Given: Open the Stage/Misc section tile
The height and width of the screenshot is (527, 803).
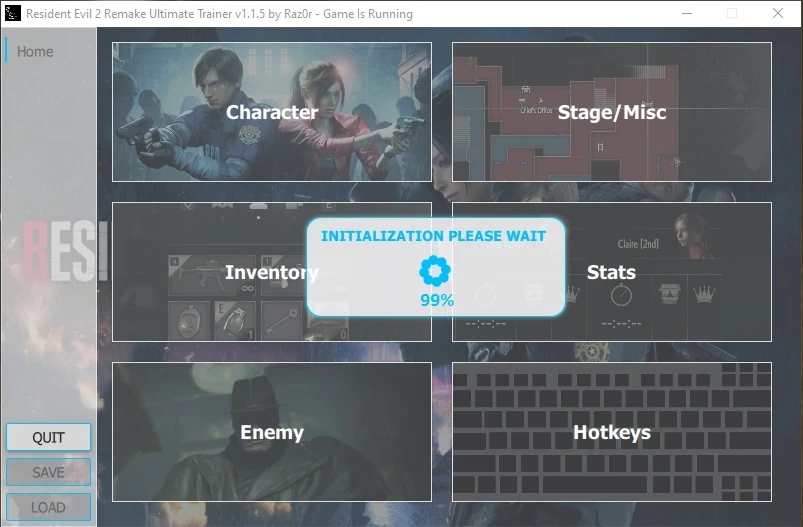Looking at the screenshot, I should (x=612, y=112).
